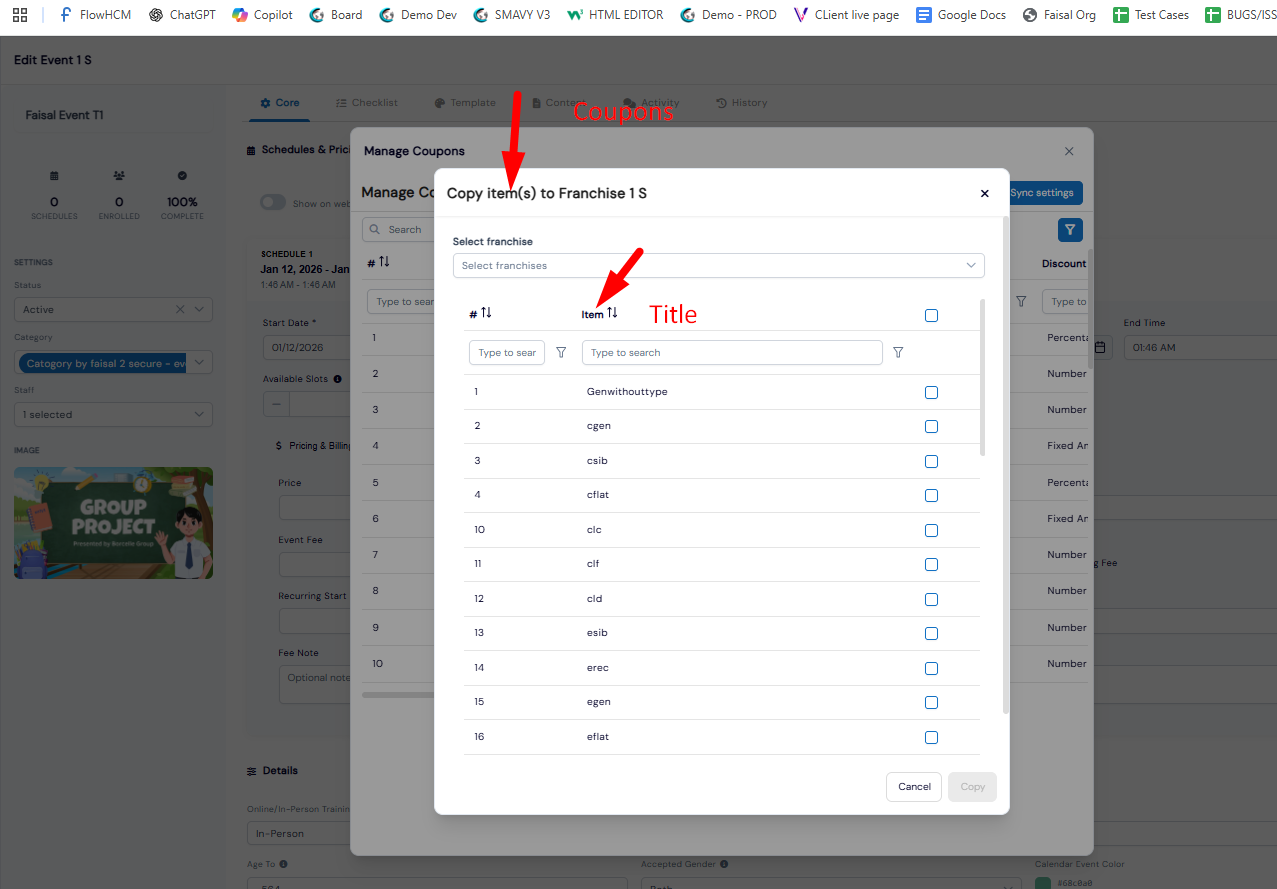Click the copy dialog vertical scrollbar
The width and height of the screenshot is (1277, 889).
[984, 377]
